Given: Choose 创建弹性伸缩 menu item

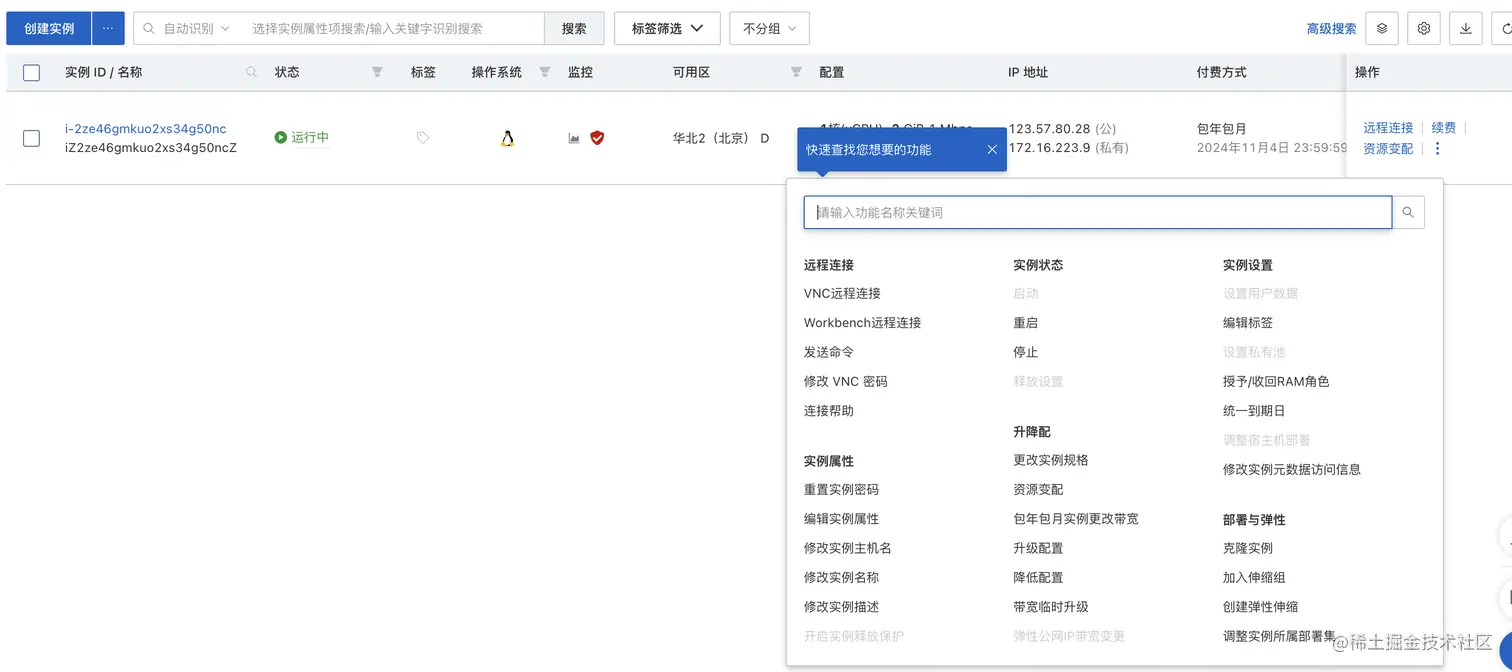Looking at the screenshot, I should pyautogui.click(x=1260, y=607).
